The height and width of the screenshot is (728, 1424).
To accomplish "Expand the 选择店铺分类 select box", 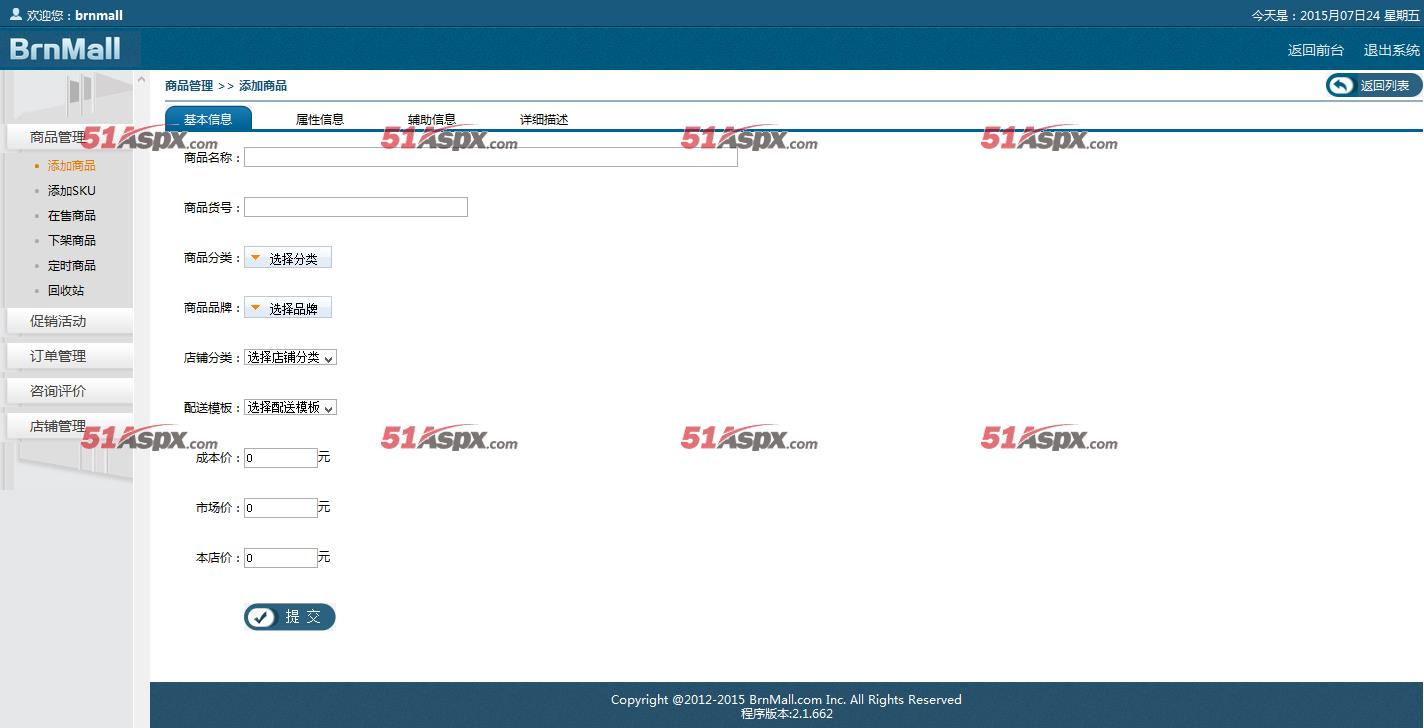I will 290,357.
